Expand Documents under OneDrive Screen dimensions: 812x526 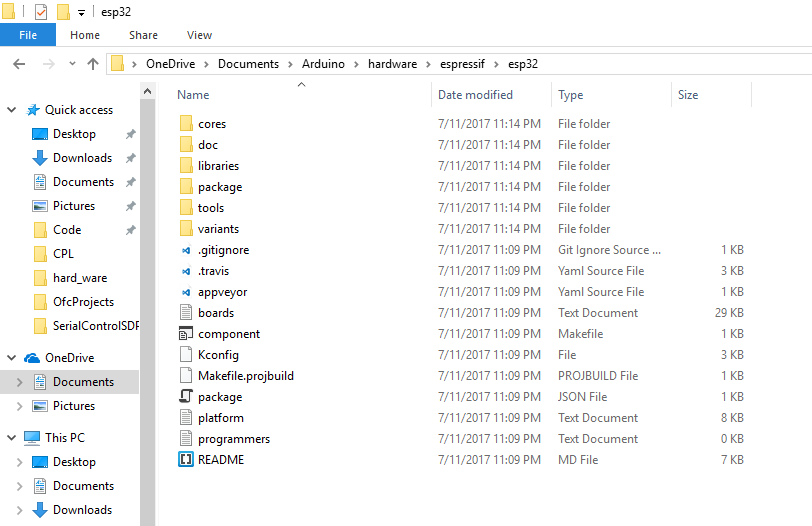[x=20, y=382]
